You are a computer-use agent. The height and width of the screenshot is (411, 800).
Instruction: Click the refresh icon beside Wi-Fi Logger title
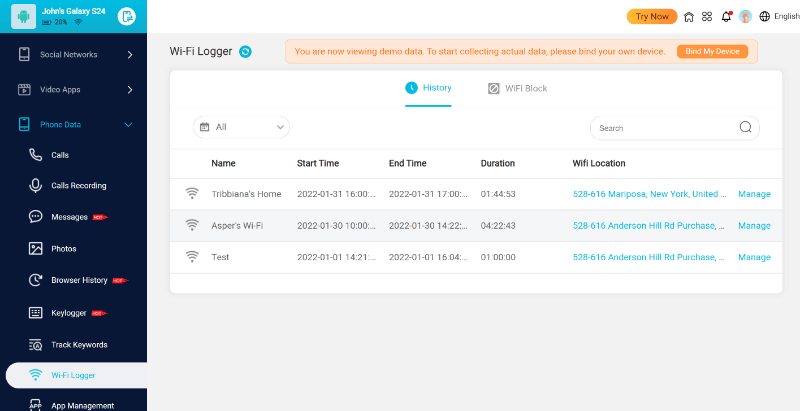coord(246,51)
